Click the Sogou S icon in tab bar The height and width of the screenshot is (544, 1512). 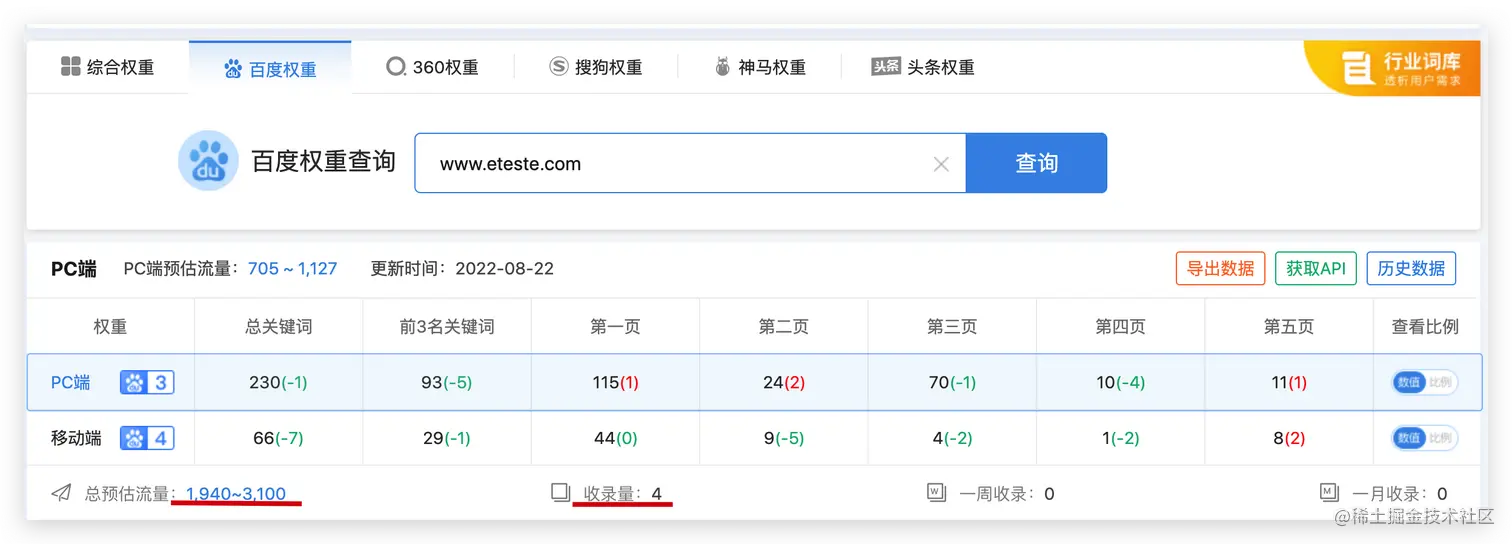(x=559, y=67)
